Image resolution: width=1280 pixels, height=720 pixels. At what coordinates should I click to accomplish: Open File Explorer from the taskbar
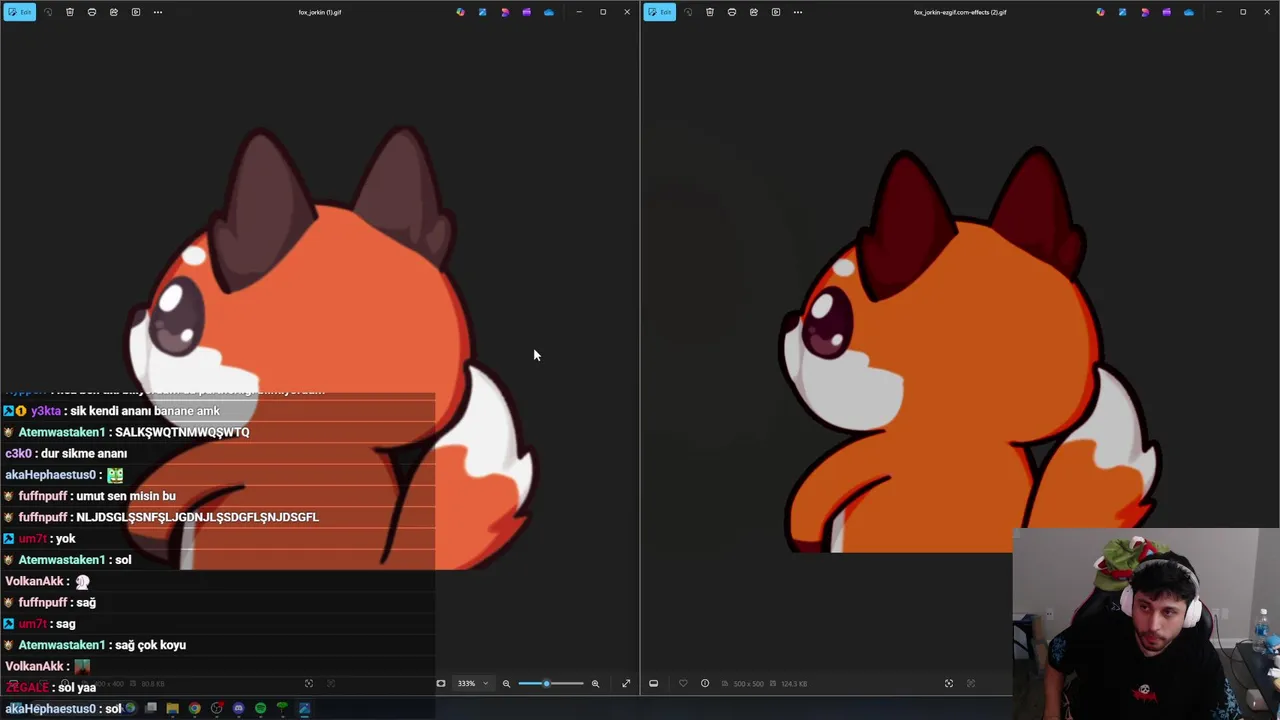173,709
